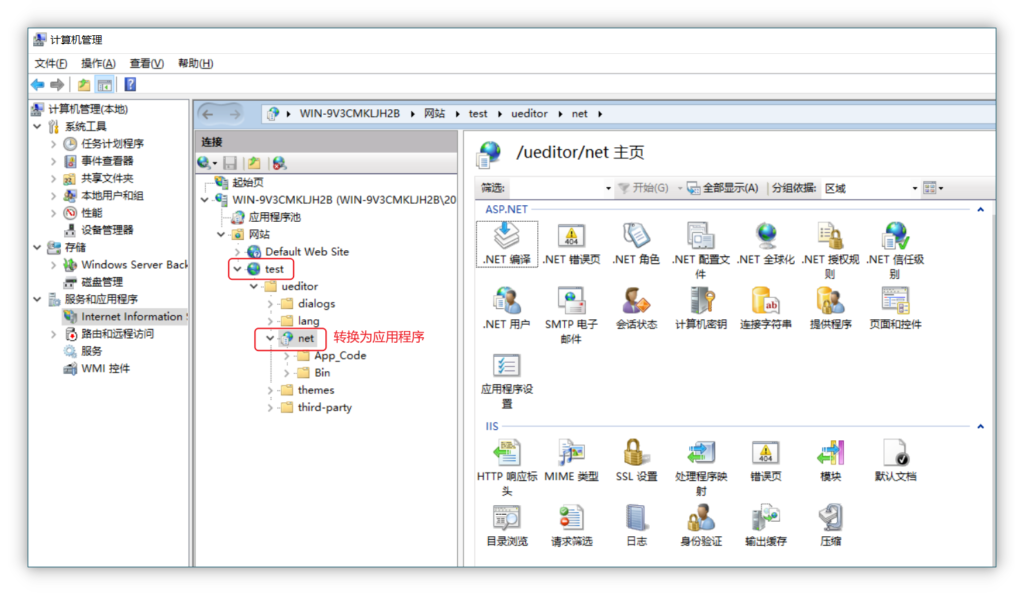Open the .NET 用户 feature
1024x595 pixels.
click(x=507, y=308)
